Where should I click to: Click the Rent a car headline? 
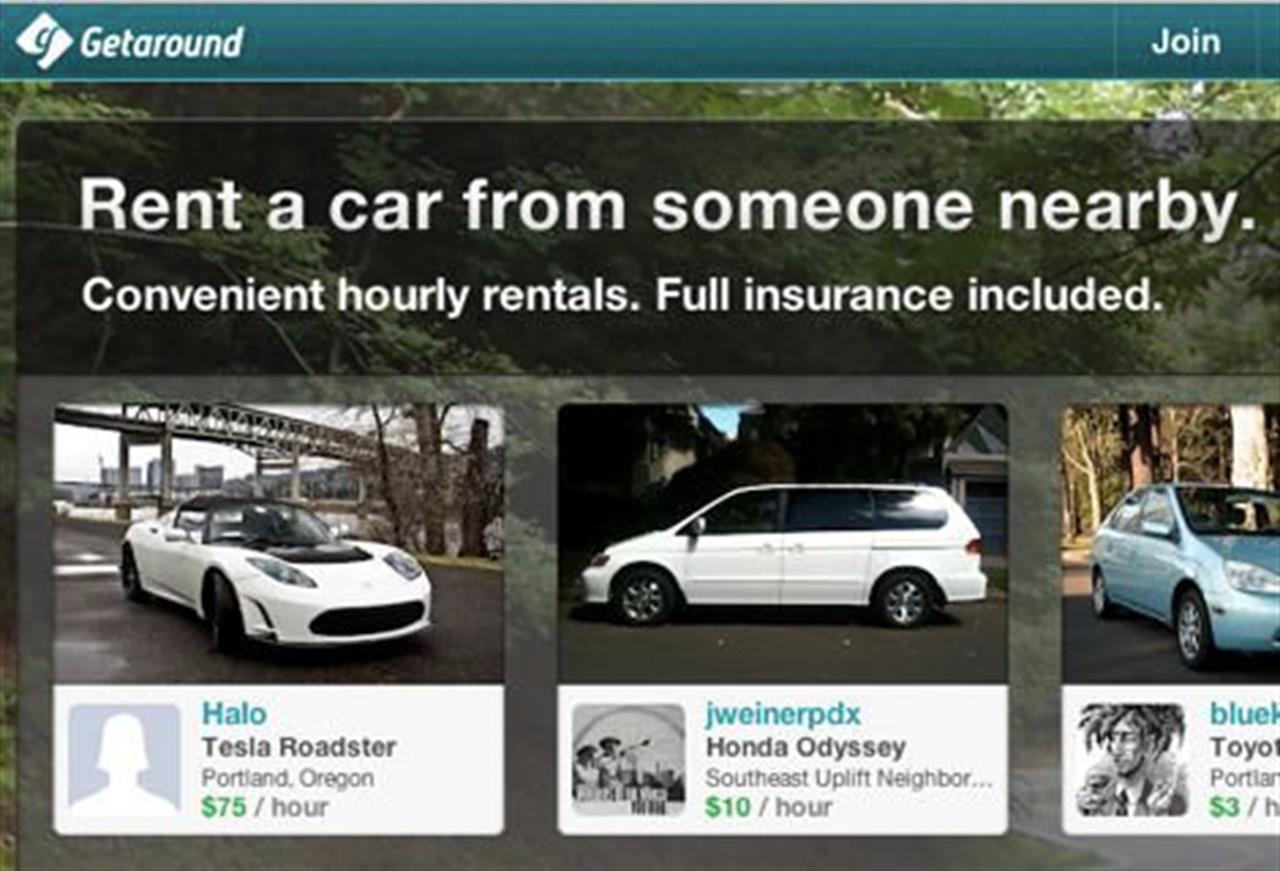(x=668, y=205)
